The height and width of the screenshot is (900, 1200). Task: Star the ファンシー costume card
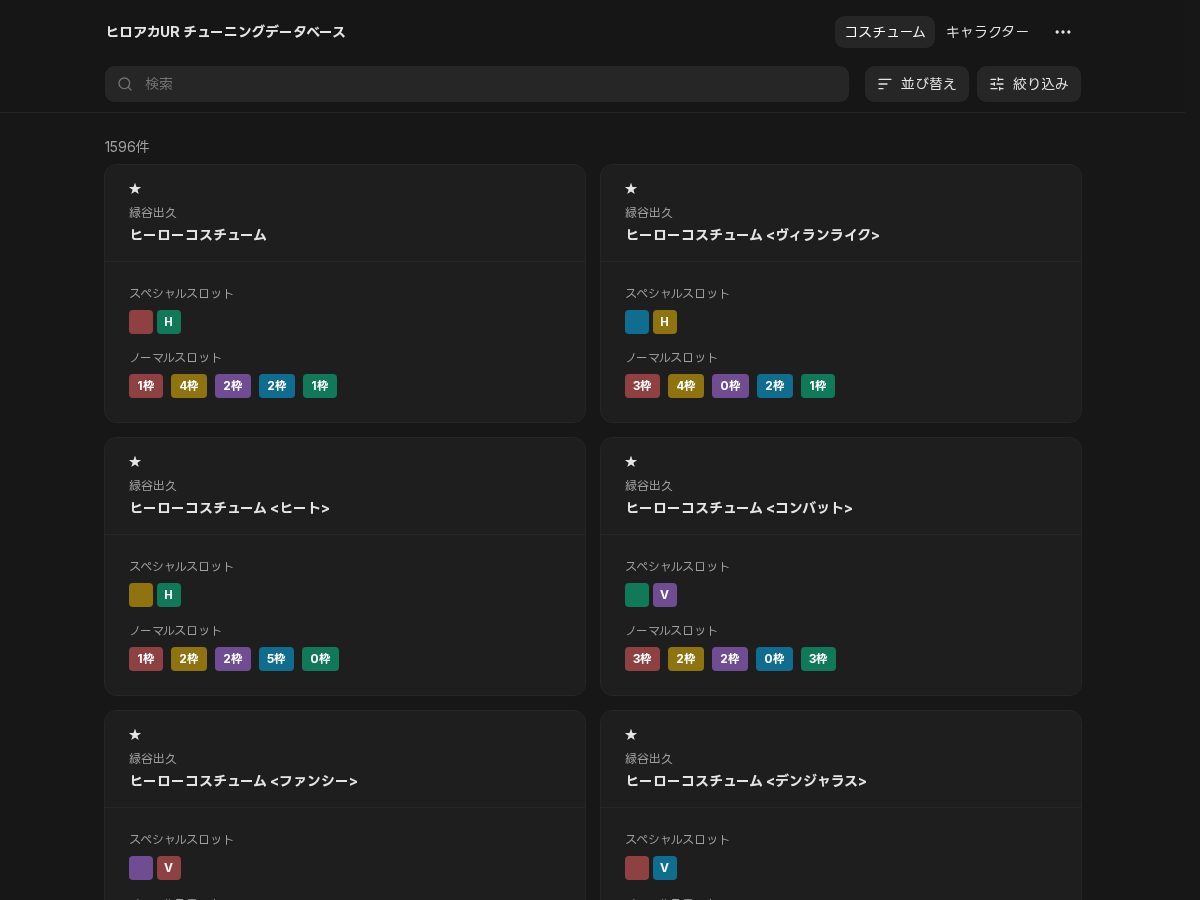[x=135, y=735]
